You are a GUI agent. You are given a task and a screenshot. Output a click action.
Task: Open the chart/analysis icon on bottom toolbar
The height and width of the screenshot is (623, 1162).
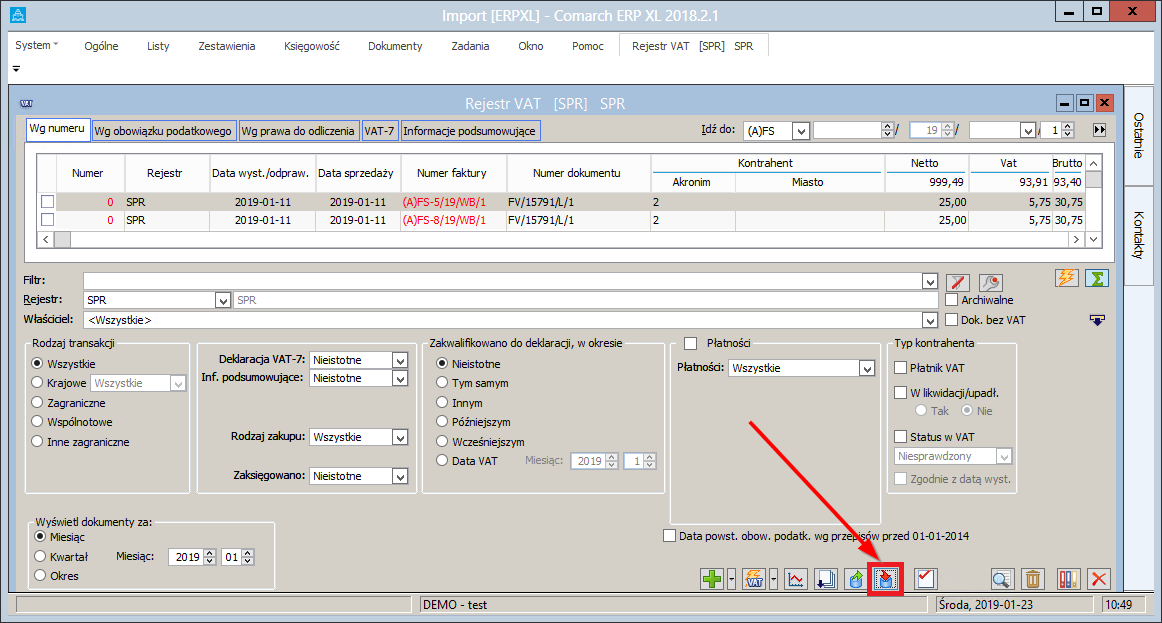(x=795, y=578)
